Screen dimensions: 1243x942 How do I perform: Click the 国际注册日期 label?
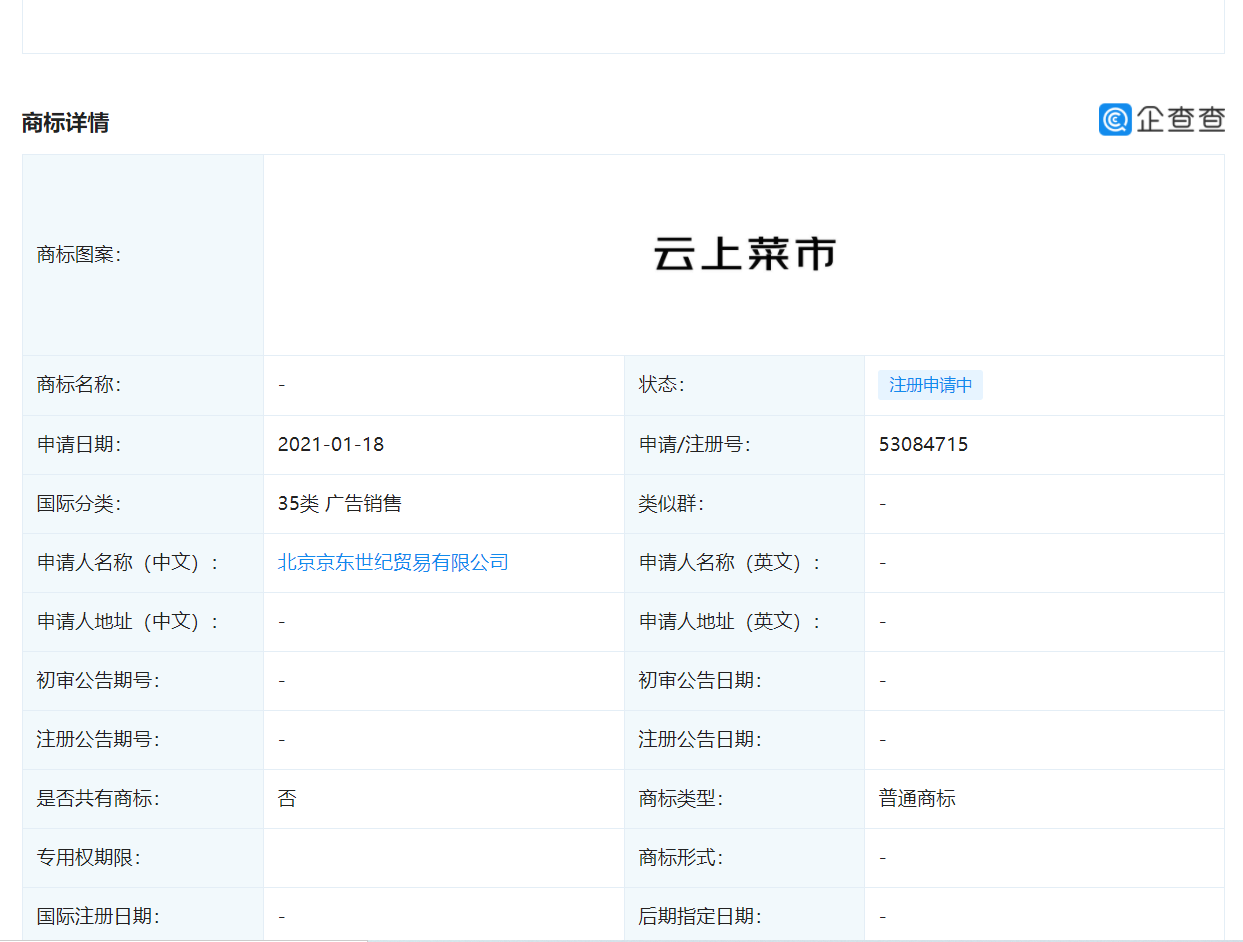point(98,917)
